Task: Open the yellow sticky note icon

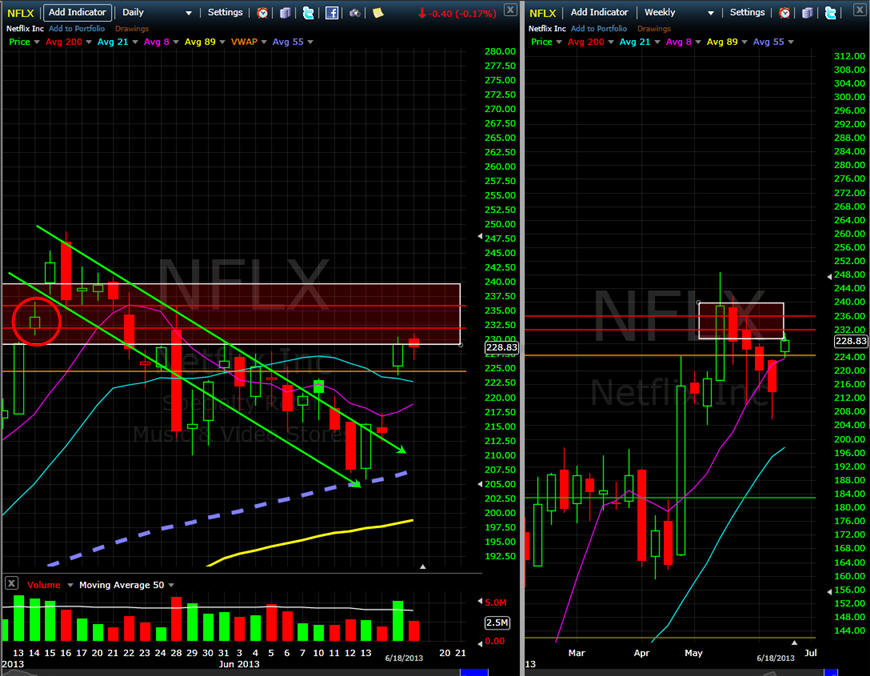Action: click(378, 13)
